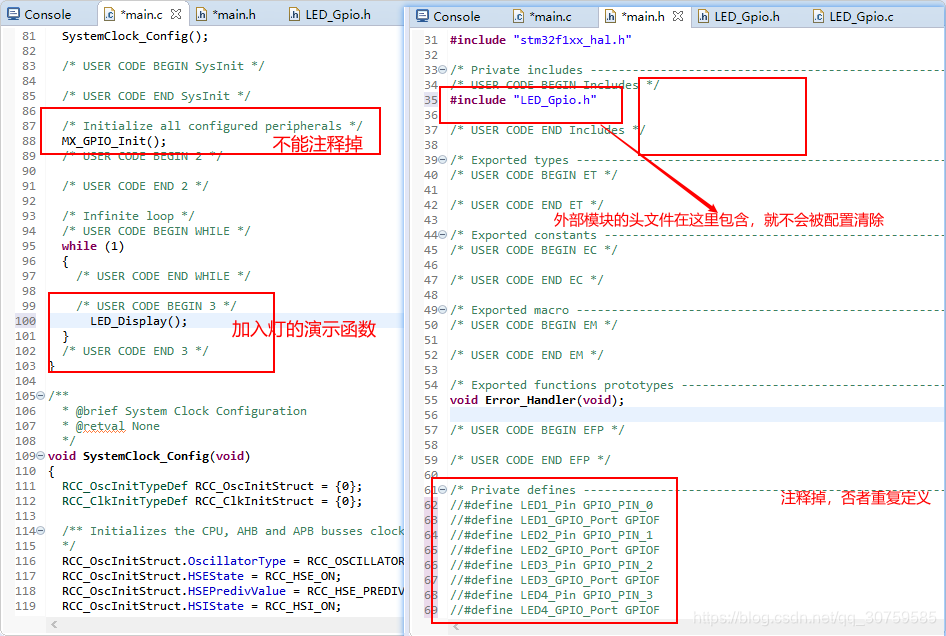946x636 pixels.
Task: Click line number 100 in main.c gutter
Action: tap(25, 321)
